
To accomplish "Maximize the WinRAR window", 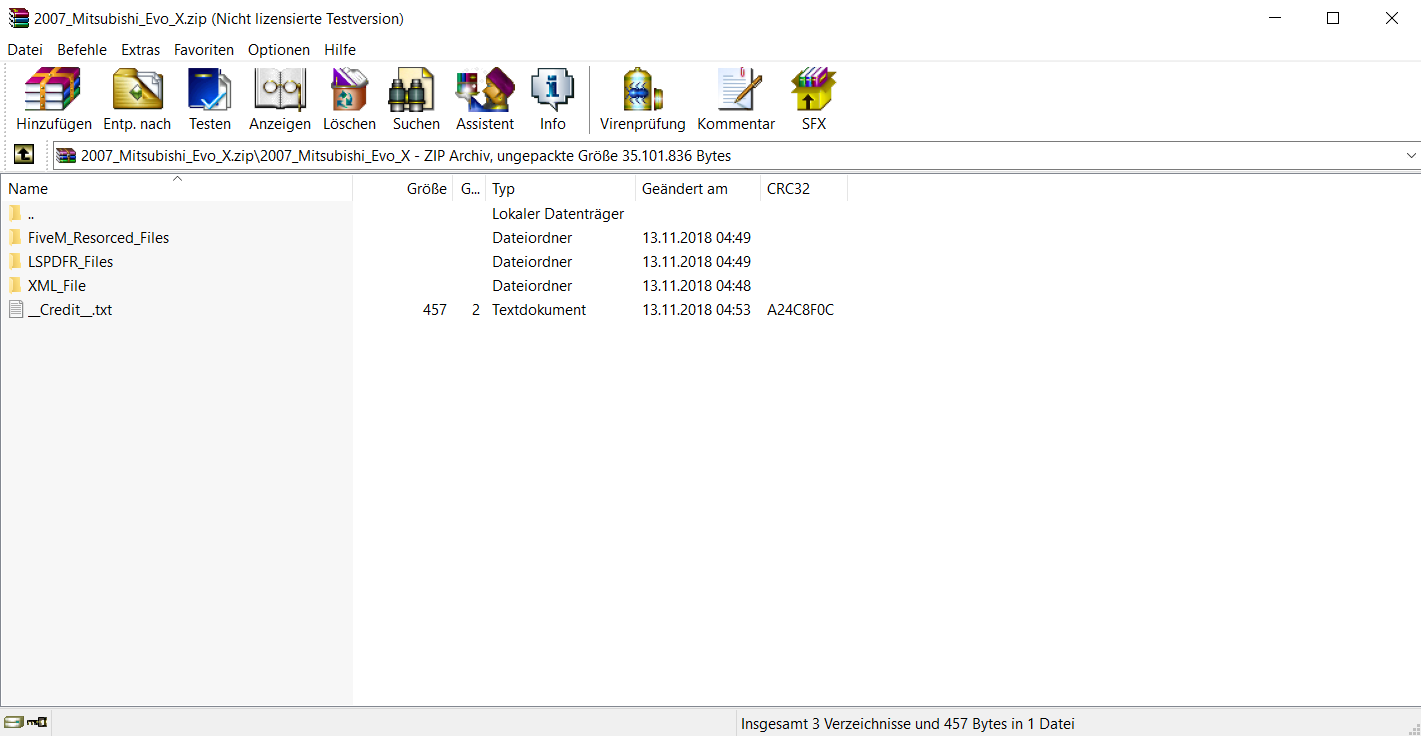I will pyautogui.click(x=1333, y=18).
